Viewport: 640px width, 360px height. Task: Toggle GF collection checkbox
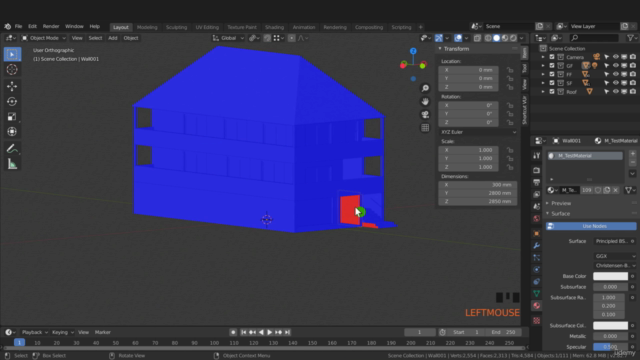coord(552,66)
